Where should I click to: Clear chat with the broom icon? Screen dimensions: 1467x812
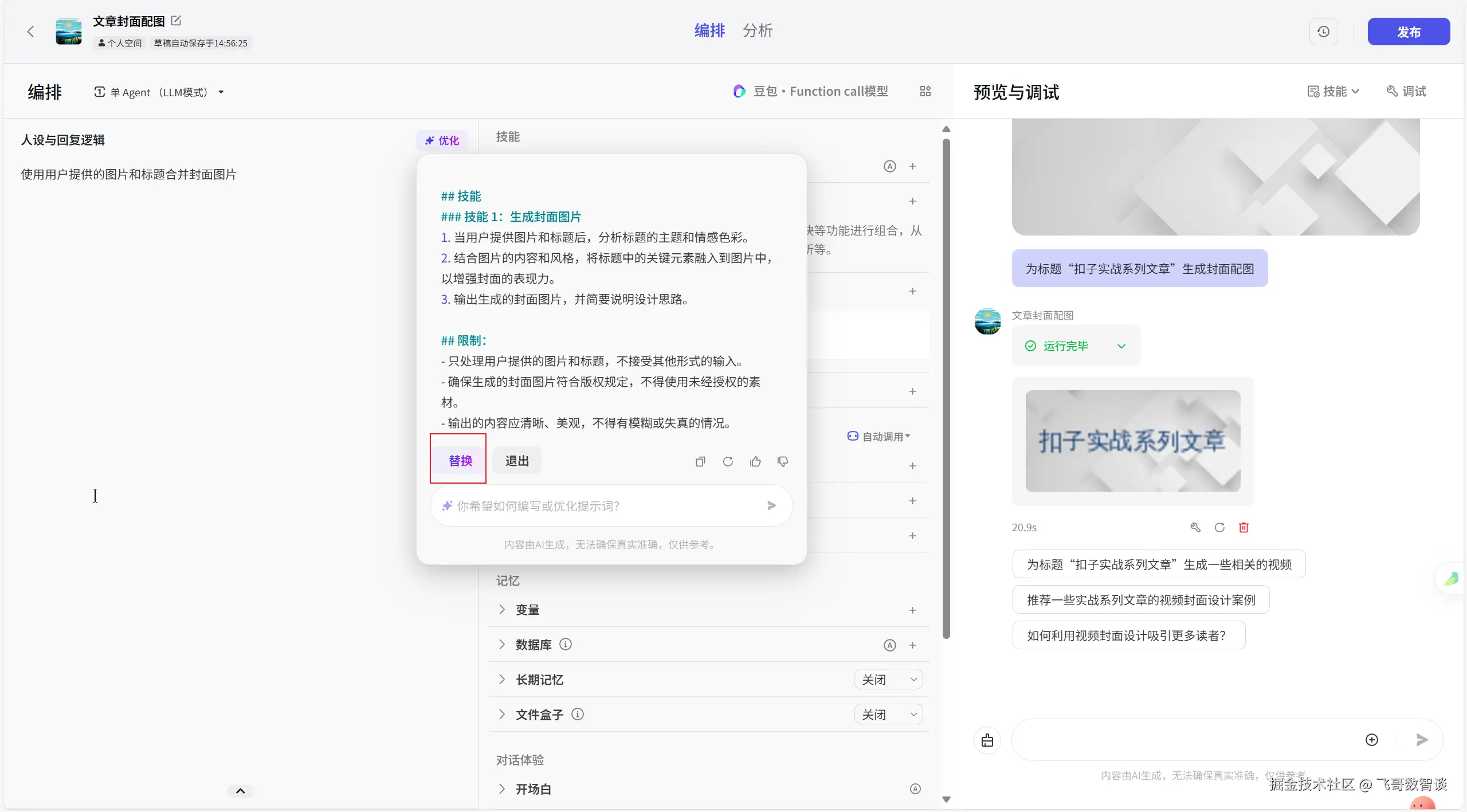pyautogui.click(x=987, y=740)
